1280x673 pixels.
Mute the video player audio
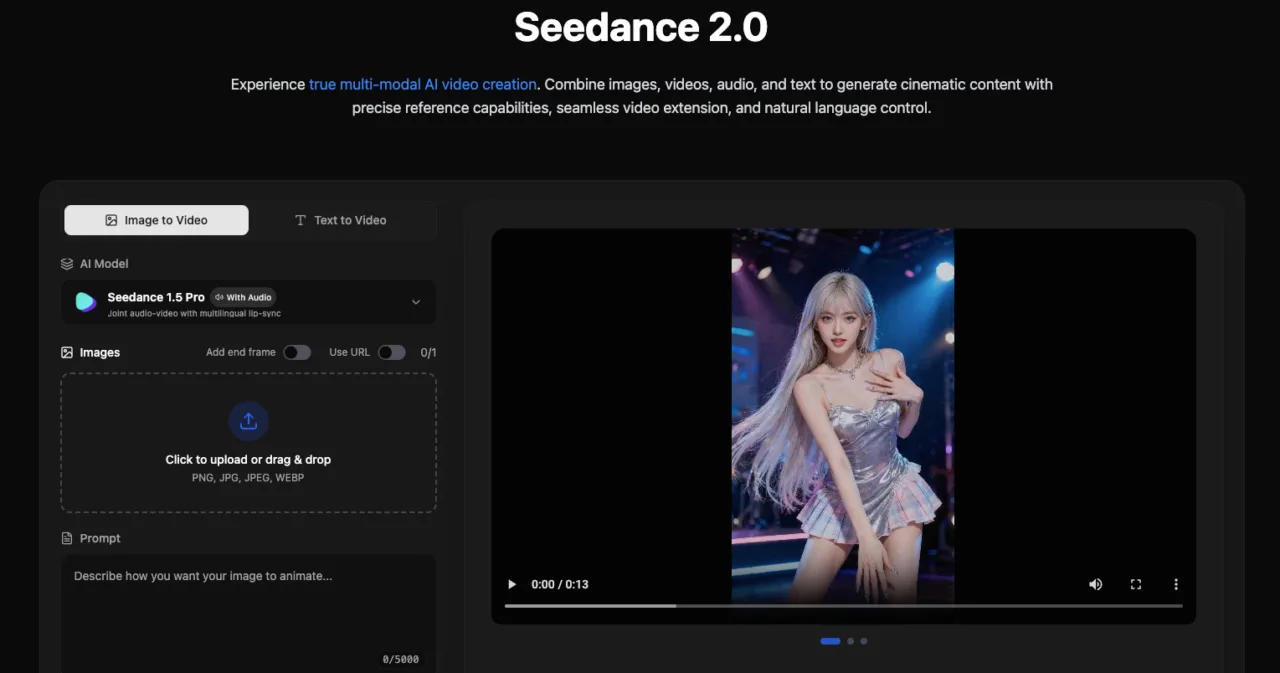(x=1095, y=584)
